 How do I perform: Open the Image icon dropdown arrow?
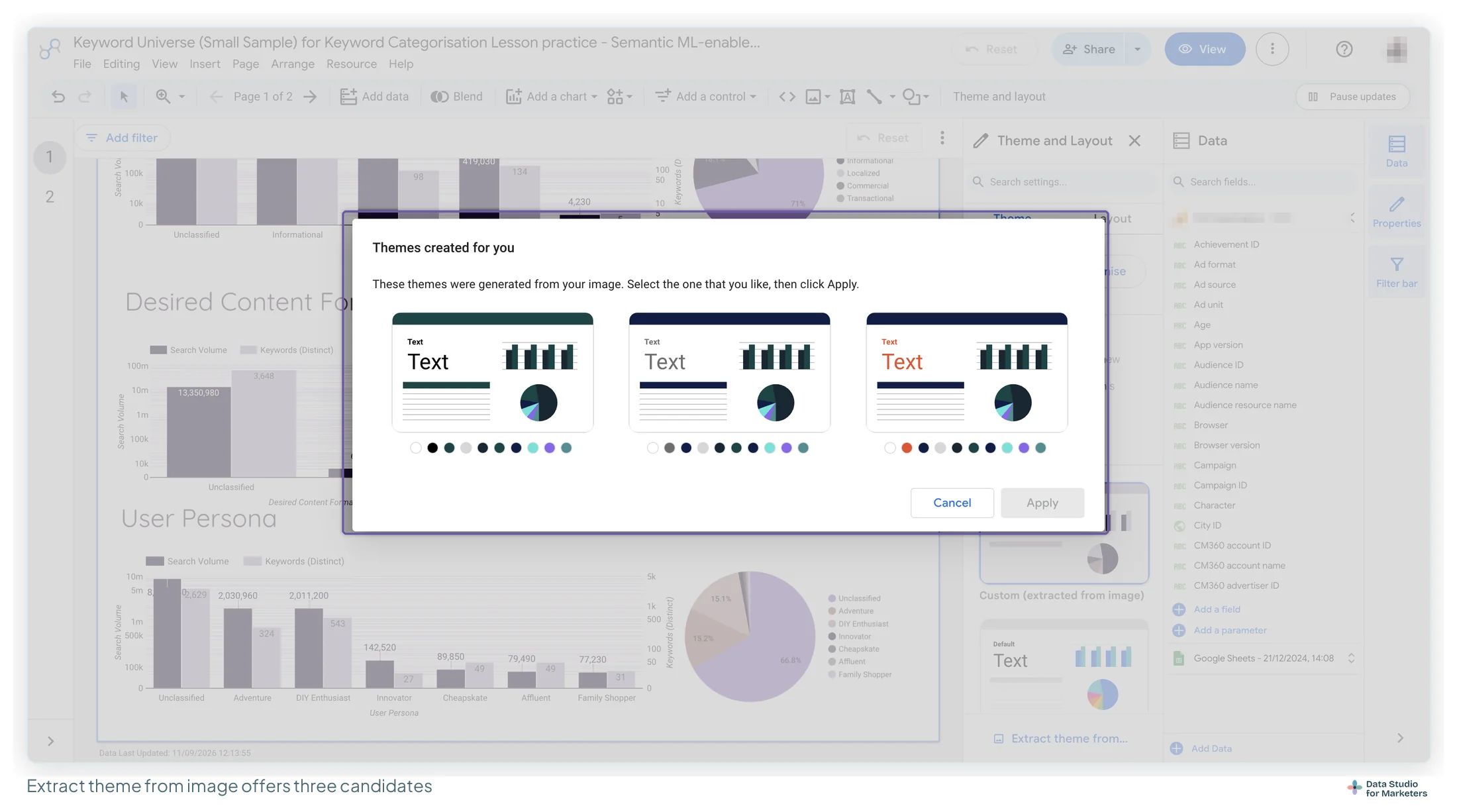827,97
